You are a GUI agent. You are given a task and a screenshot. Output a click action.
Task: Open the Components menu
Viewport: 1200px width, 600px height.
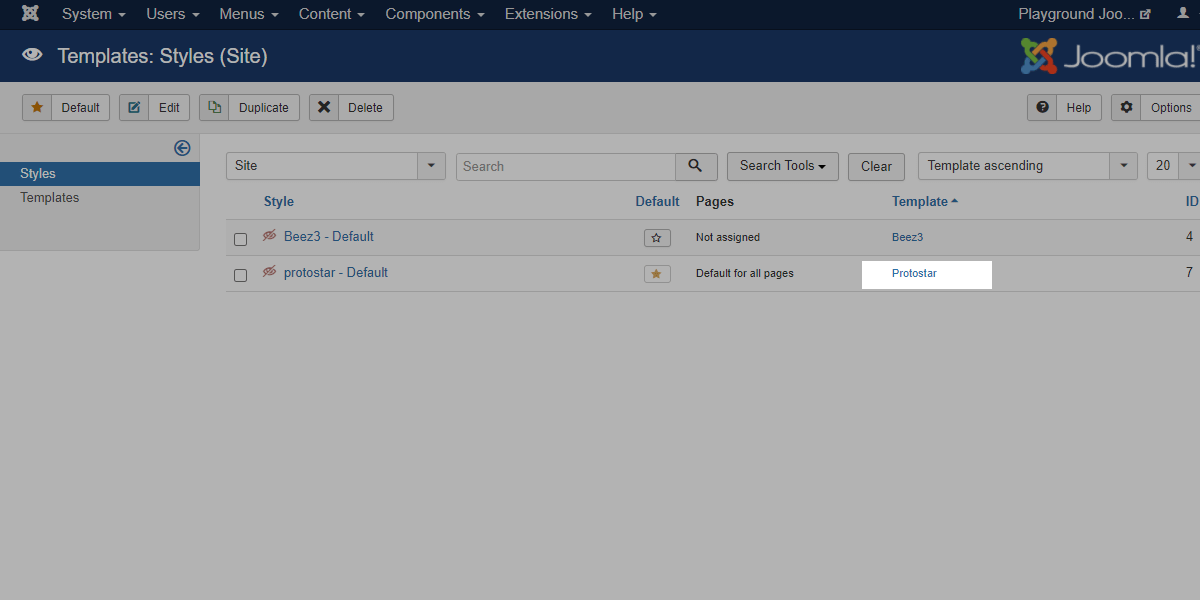(x=435, y=14)
